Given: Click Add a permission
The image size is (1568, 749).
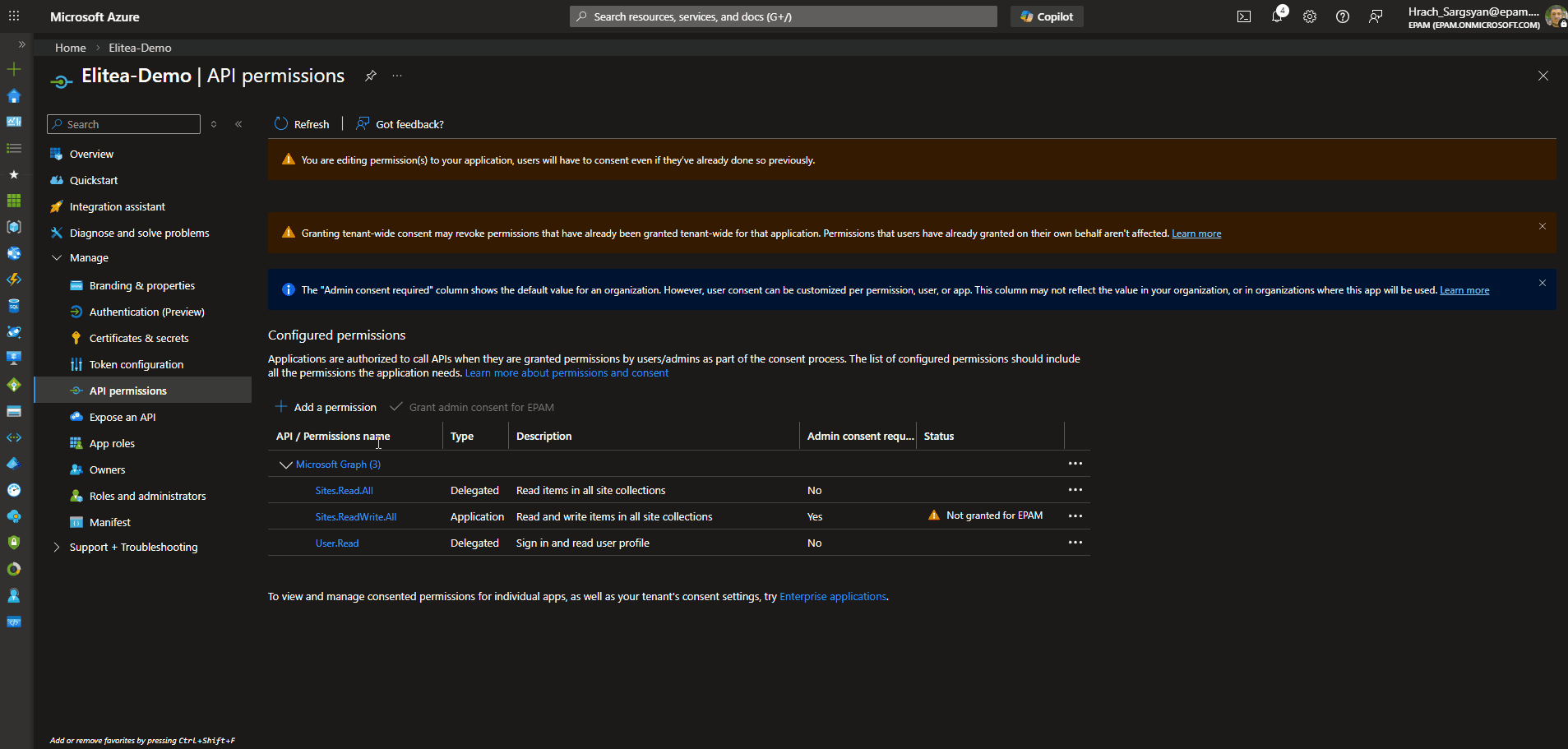Looking at the screenshot, I should point(326,407).
